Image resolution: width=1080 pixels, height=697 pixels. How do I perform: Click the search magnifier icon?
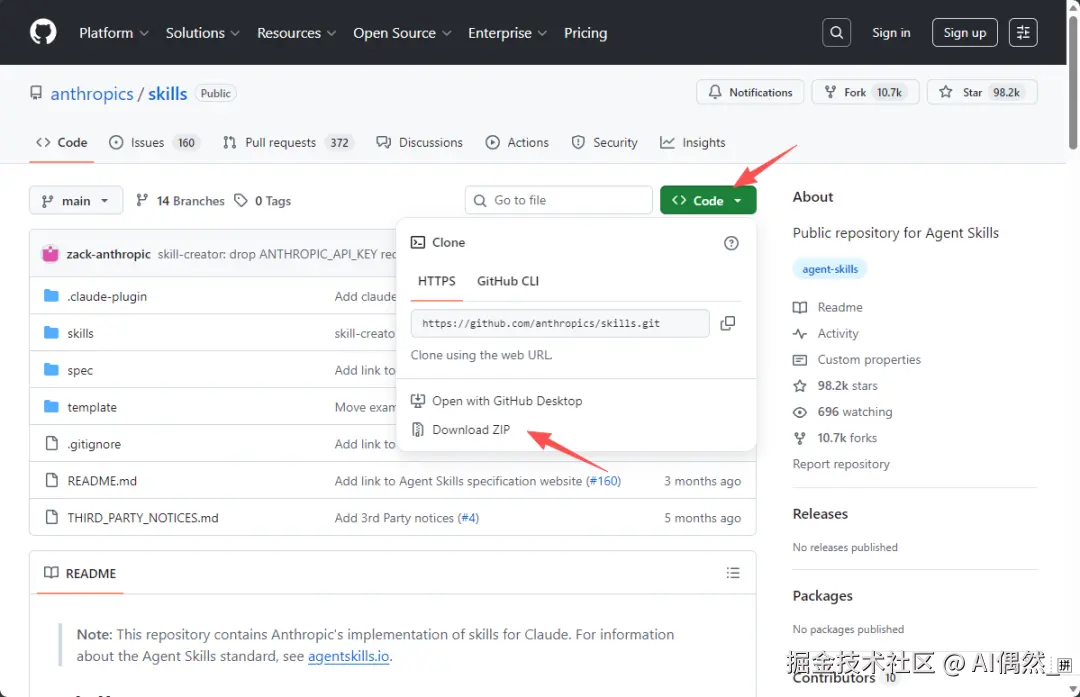coord(836,32)
